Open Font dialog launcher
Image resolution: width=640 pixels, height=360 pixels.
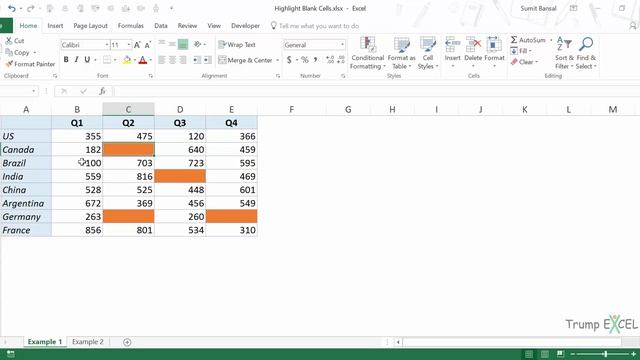click(151, 76)
